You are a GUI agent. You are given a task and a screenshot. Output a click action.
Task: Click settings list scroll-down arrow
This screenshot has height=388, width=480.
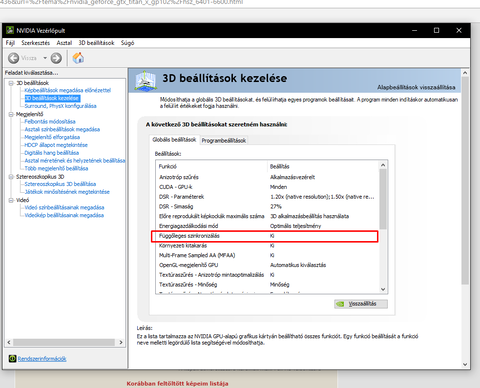pos(383,289)
